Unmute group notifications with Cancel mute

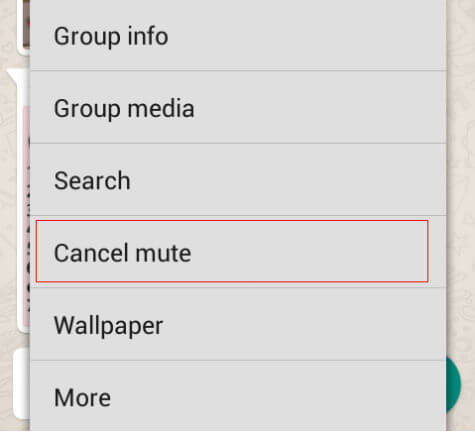click(x=232, y=251)
